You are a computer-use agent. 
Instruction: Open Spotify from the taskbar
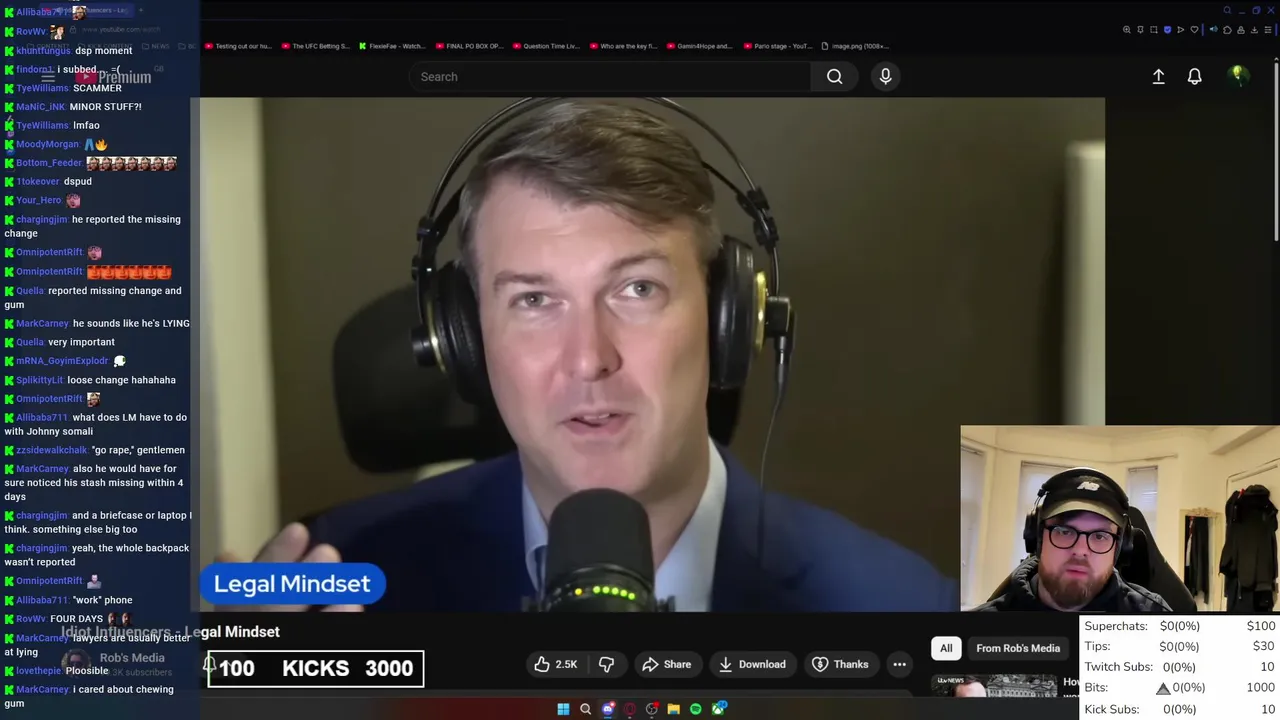[696, 709]
